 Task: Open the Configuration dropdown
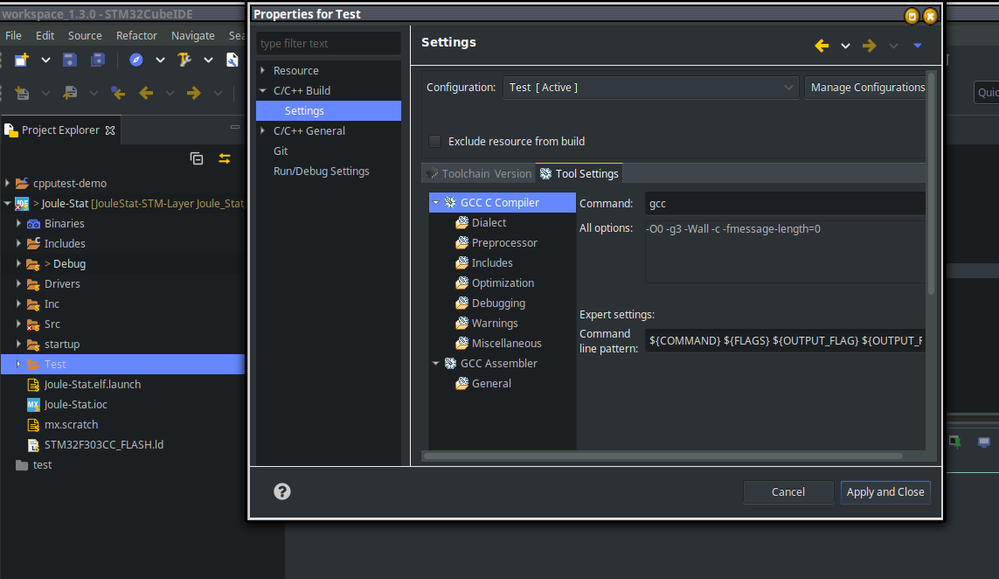click(650, 87)
